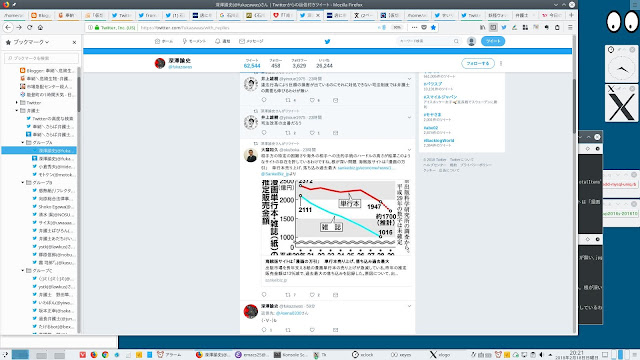The width and height of the screenshot is (640, 360).
Task: Switch to the Konsole window from the taskbar
Action: 291,355
